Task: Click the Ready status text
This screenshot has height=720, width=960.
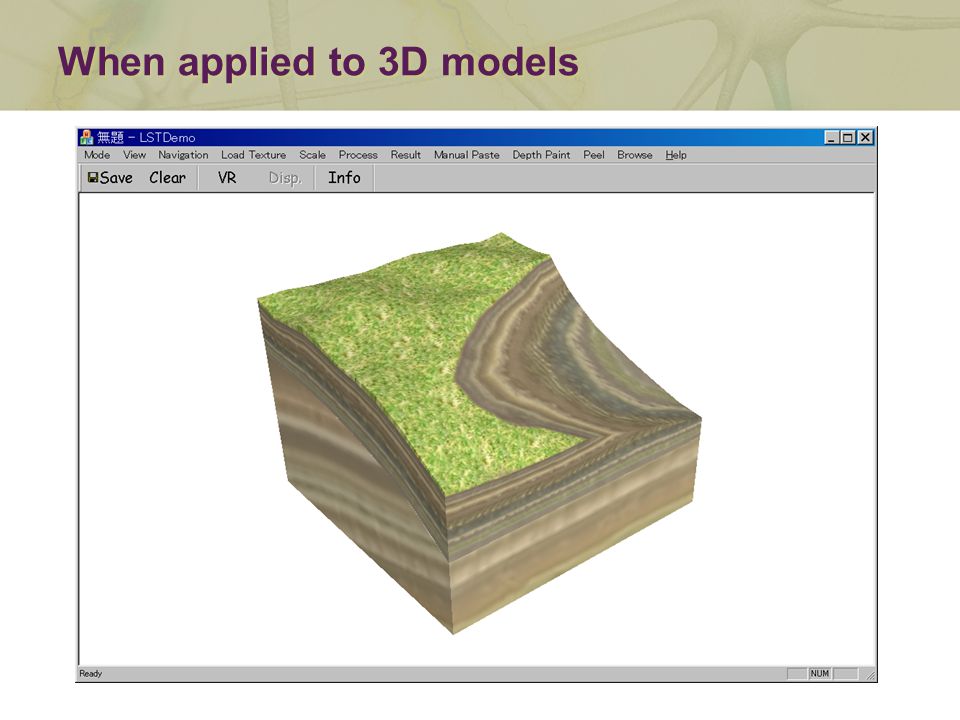Action: coord(91,673)
